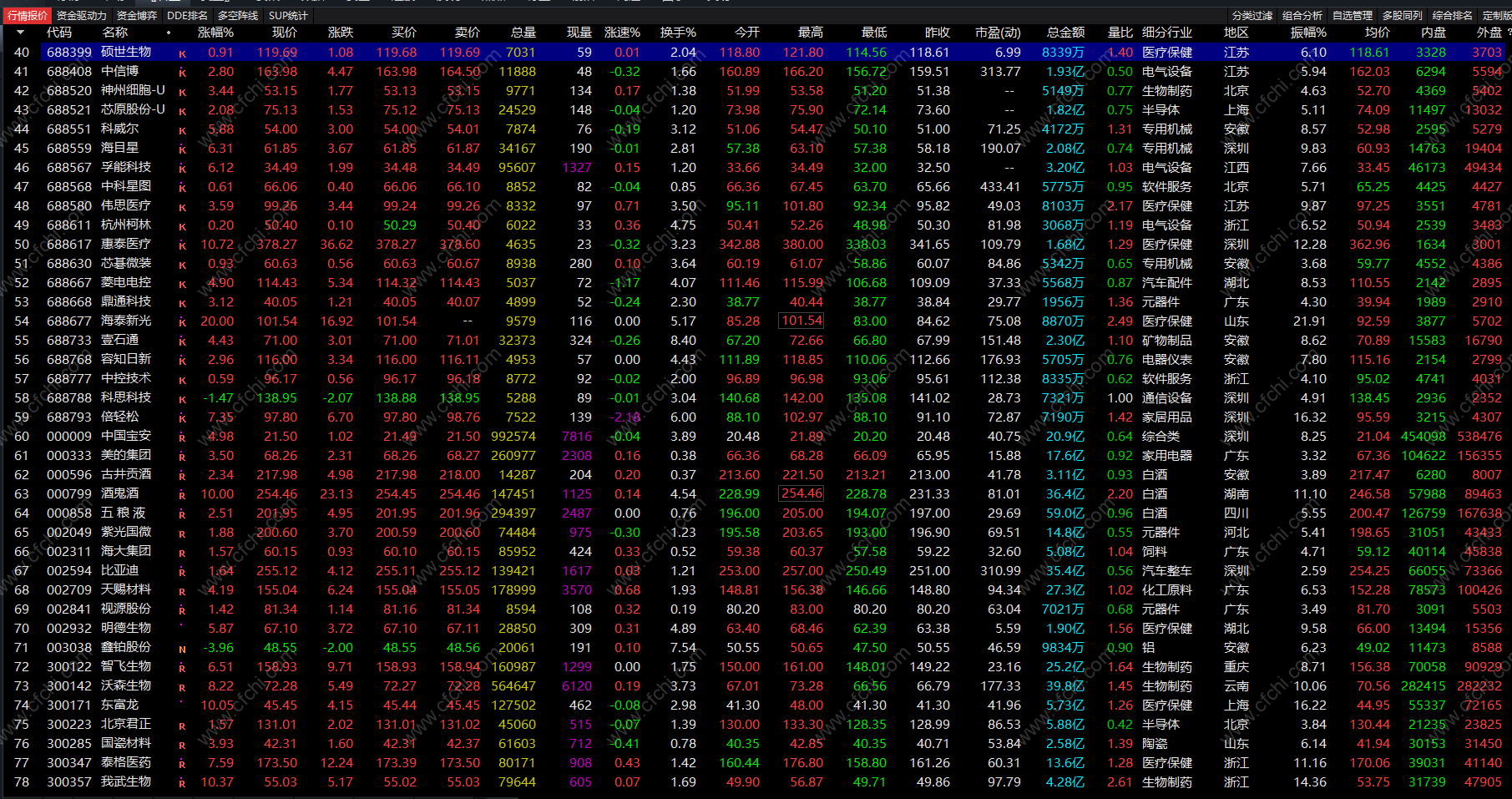Viewport: 1512px width, 799px height.
Task: Click the R marker beside 五粮液
Action: coord(182,514)
